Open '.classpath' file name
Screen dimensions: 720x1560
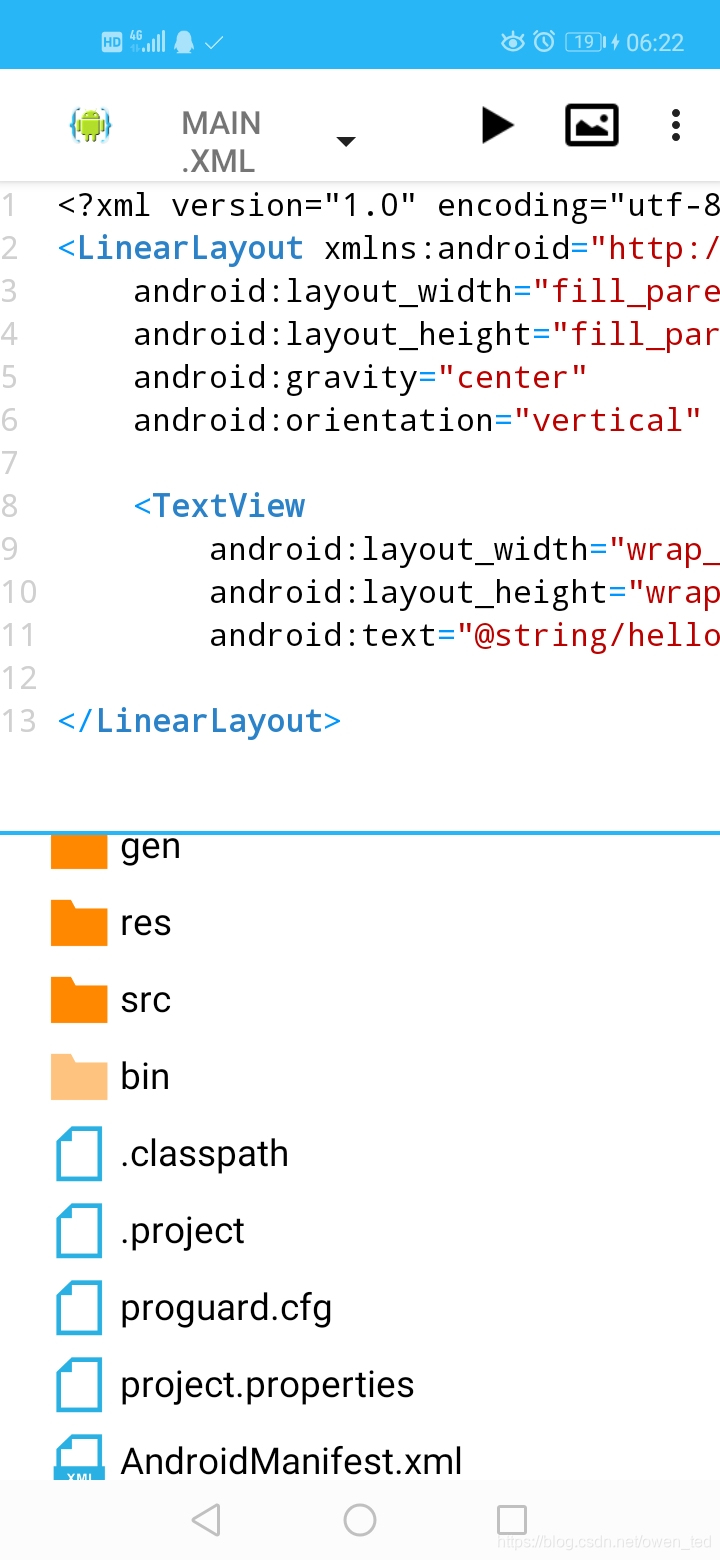[x=204, y=1154]
